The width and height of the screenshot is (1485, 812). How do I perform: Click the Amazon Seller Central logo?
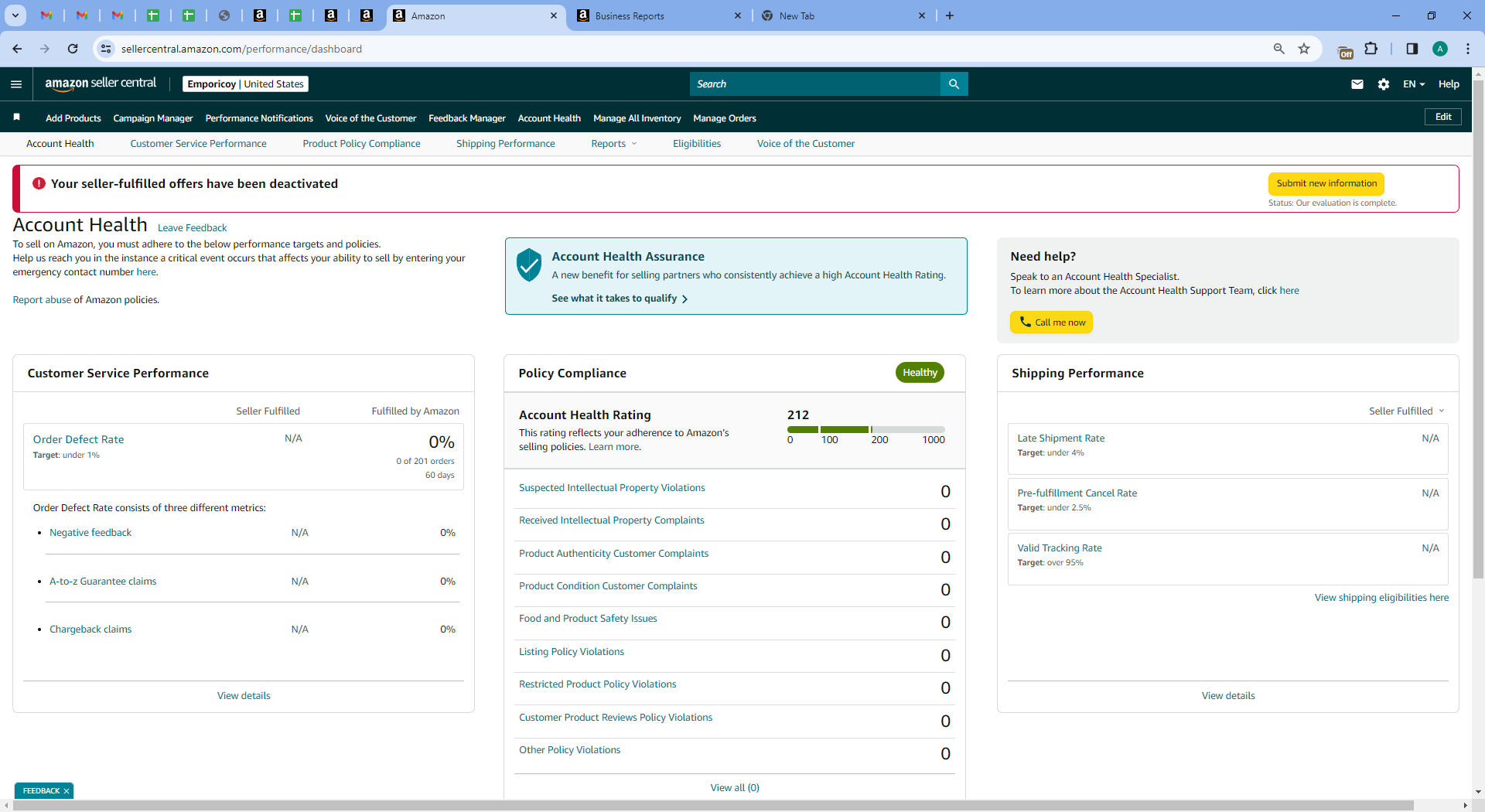point(101,84)
